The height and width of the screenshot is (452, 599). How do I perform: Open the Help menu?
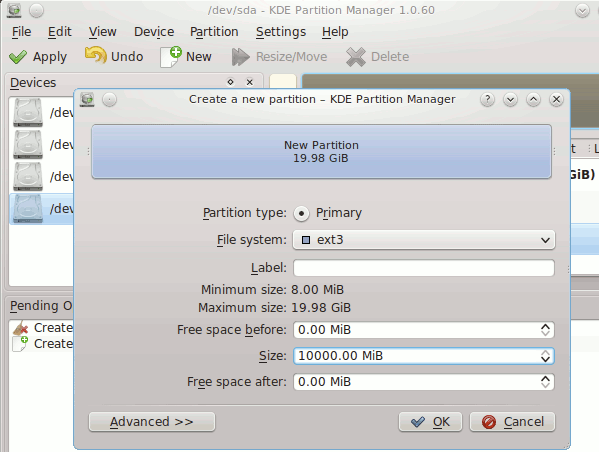[x=335, y=32]
